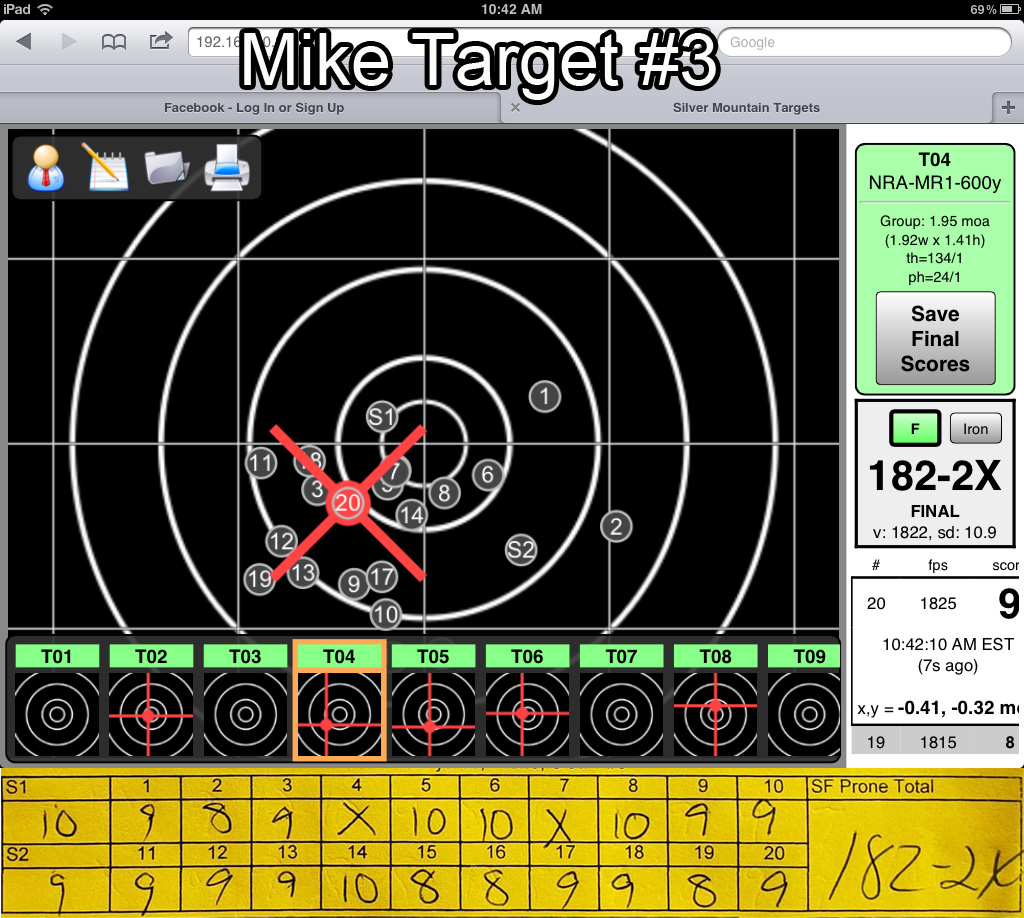Tap shot marker 19 on target
The height and width of the screenshot is (918, 1024).
click(x=259, y=579)
